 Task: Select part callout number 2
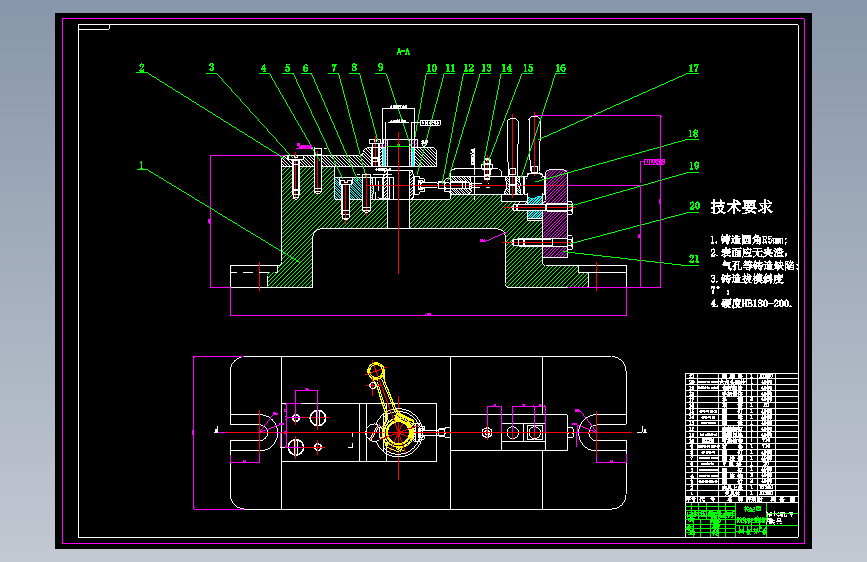pyautogui.click(x=142, y=67)
